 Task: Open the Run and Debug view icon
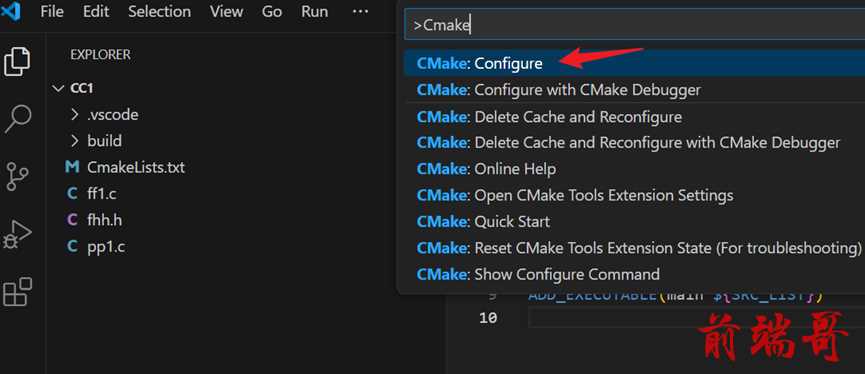pos(17,234)
